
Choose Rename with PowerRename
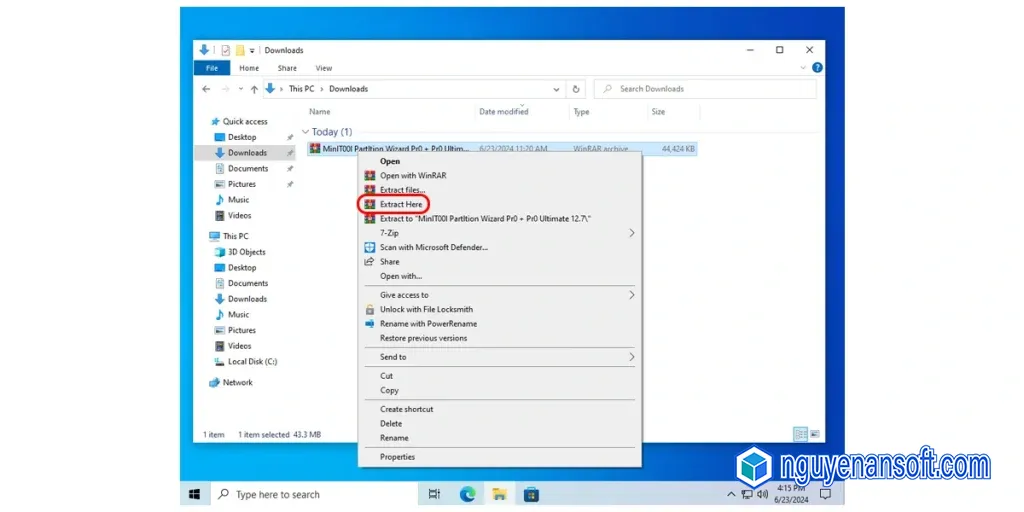point(428,324)
